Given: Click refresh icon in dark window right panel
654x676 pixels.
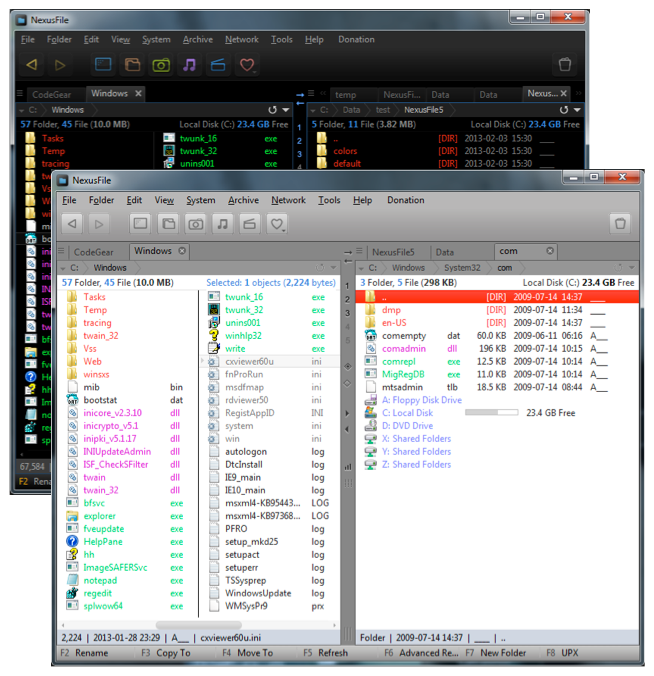Looking at the screenshot, I should click(x=564, y=110).
